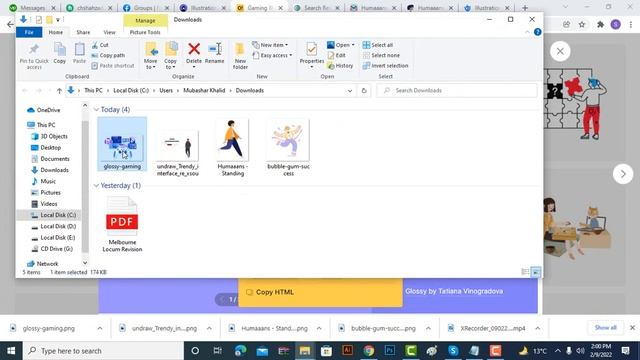Open the Copy to menu
Viewport: 640px width, 360px height.
pyautogui.click(x=171, y=56)
